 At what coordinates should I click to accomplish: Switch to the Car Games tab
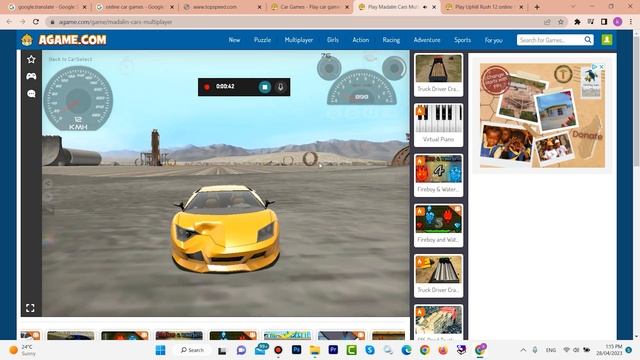point(310,7)
